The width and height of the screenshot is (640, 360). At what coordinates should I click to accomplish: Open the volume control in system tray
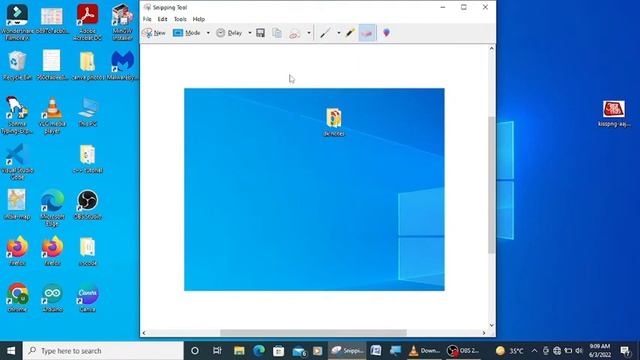tap(579, 351)
